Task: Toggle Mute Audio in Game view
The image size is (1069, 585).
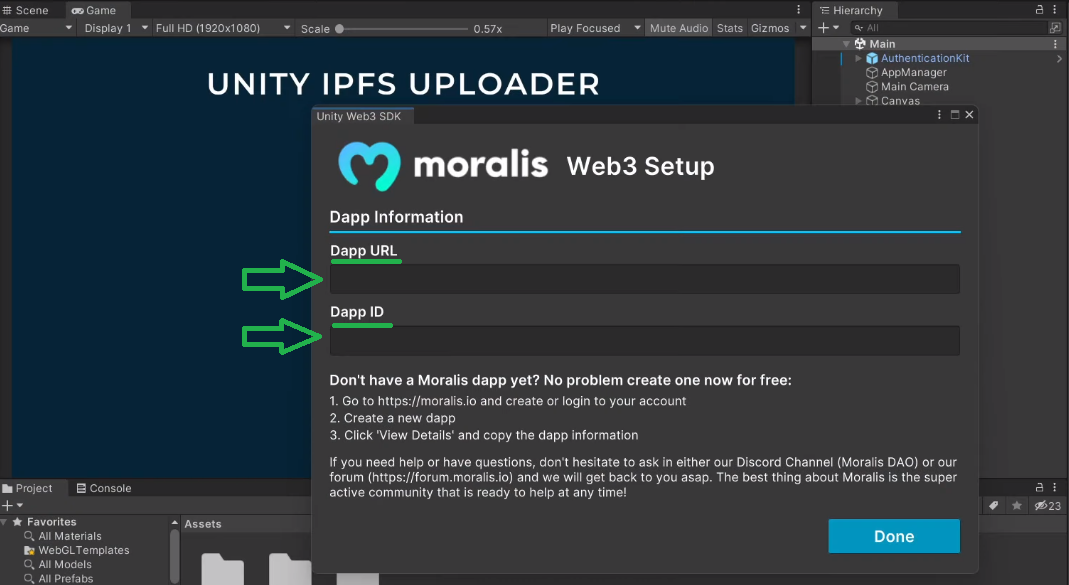Action: (678, 28)
